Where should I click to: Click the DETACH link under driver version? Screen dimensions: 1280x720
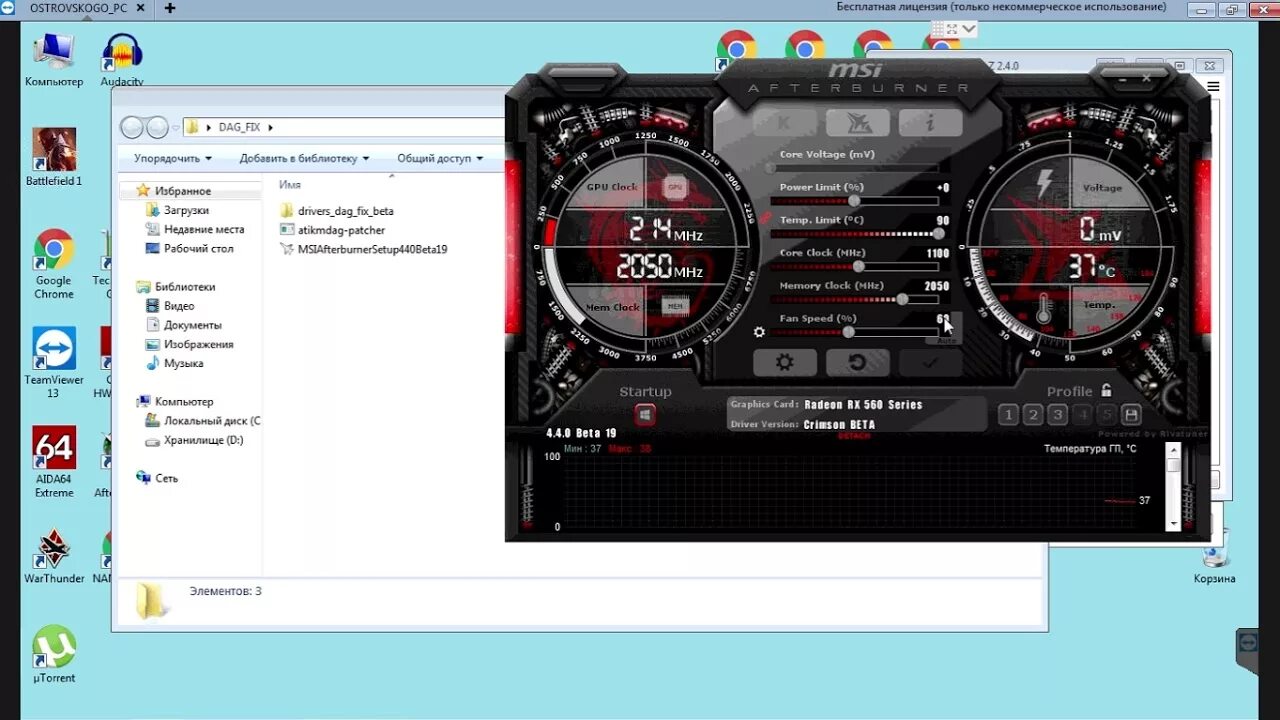click(854, 436)
